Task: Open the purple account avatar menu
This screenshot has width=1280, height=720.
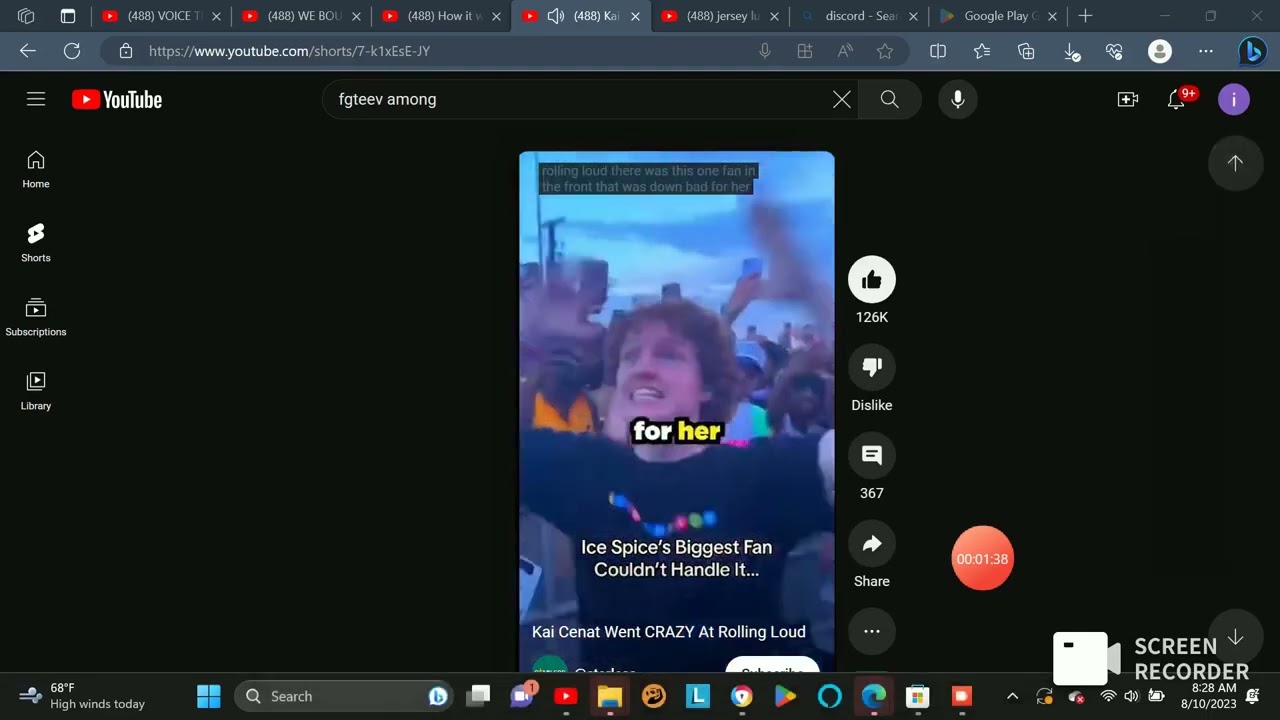Action: pyautogui.click(x=1234, y=99)
